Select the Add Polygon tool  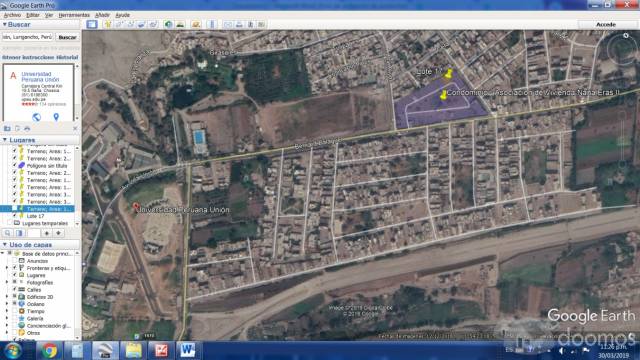coord(119,24)
